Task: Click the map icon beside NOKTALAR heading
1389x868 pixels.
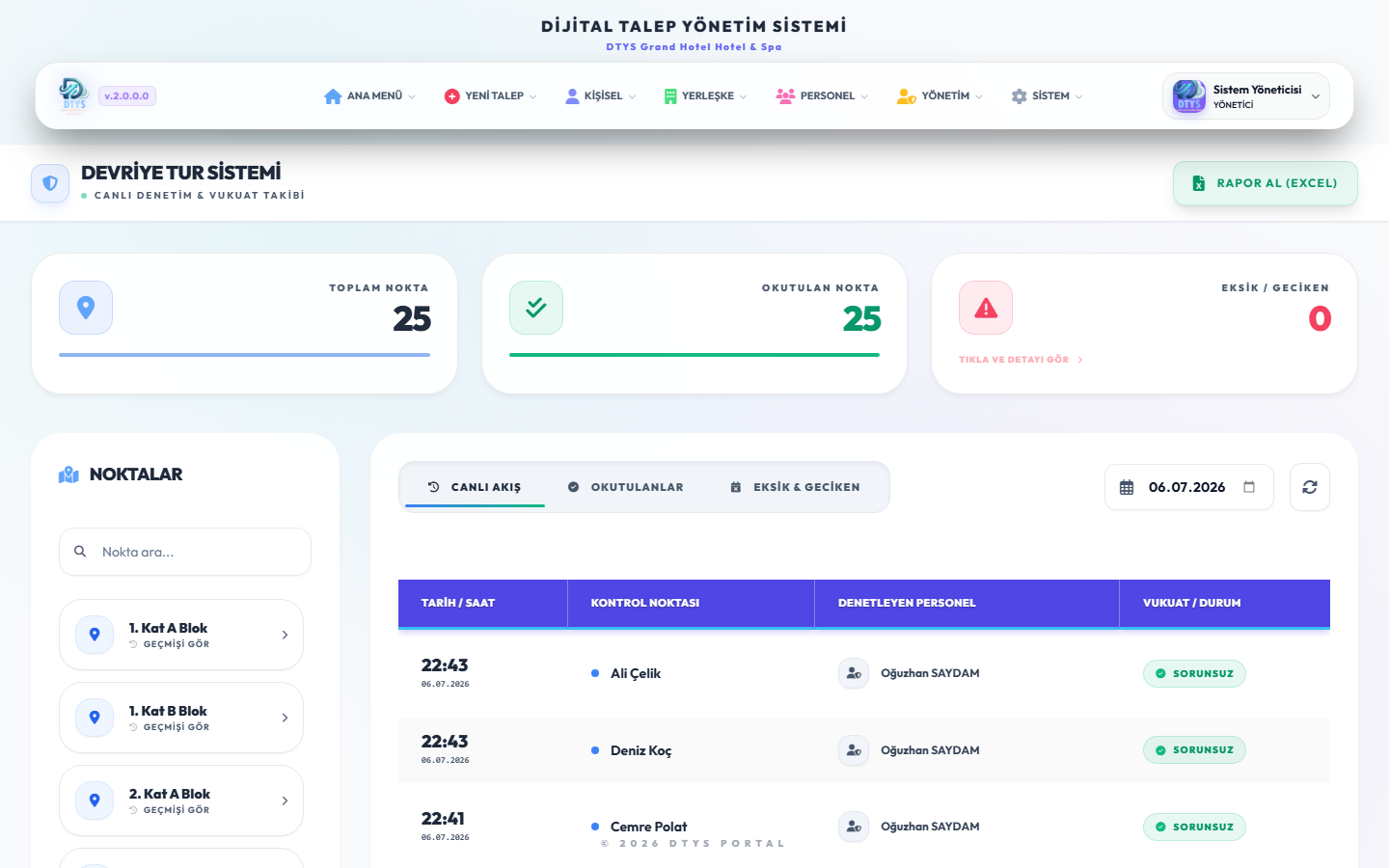Action: coord(68,475)
